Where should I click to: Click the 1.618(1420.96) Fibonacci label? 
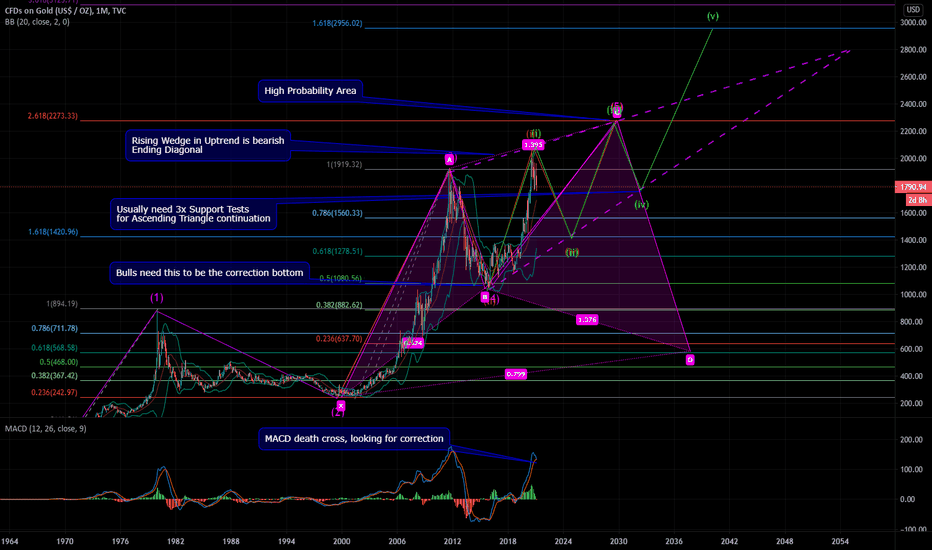click(x=53, y=232)
